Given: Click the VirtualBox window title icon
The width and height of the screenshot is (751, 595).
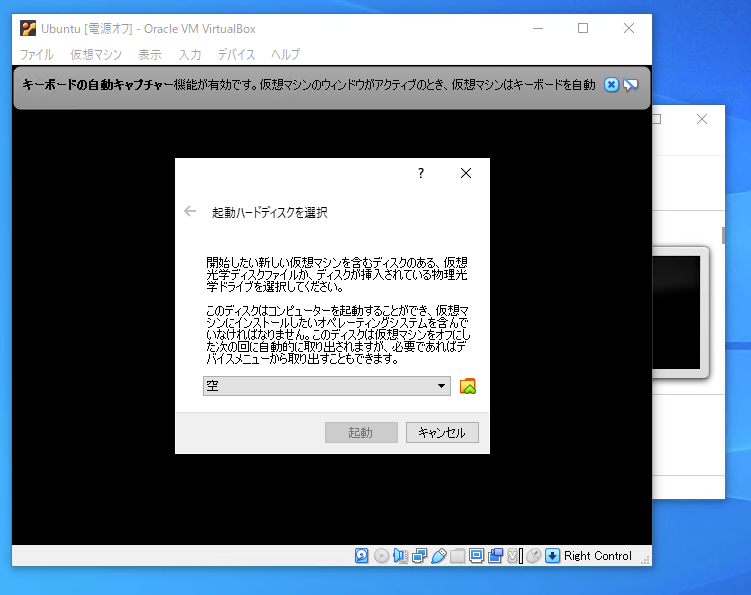Looking at the screenshot, I should [x=28, y=29].
